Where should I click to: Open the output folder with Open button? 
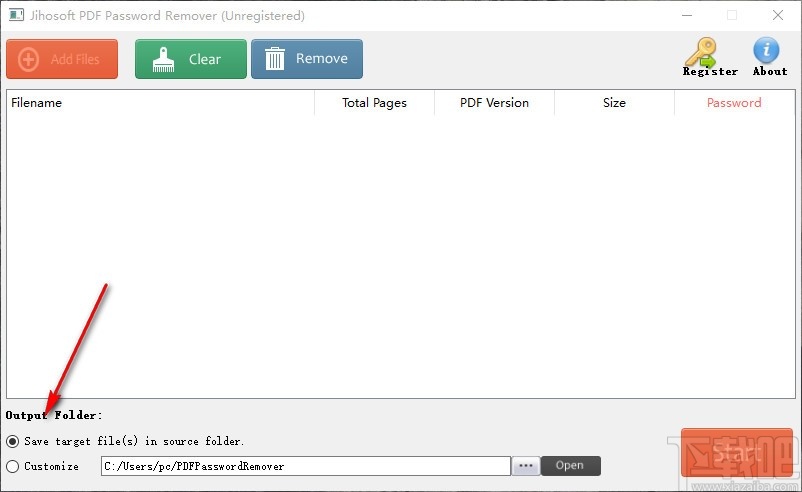[570, 466]
